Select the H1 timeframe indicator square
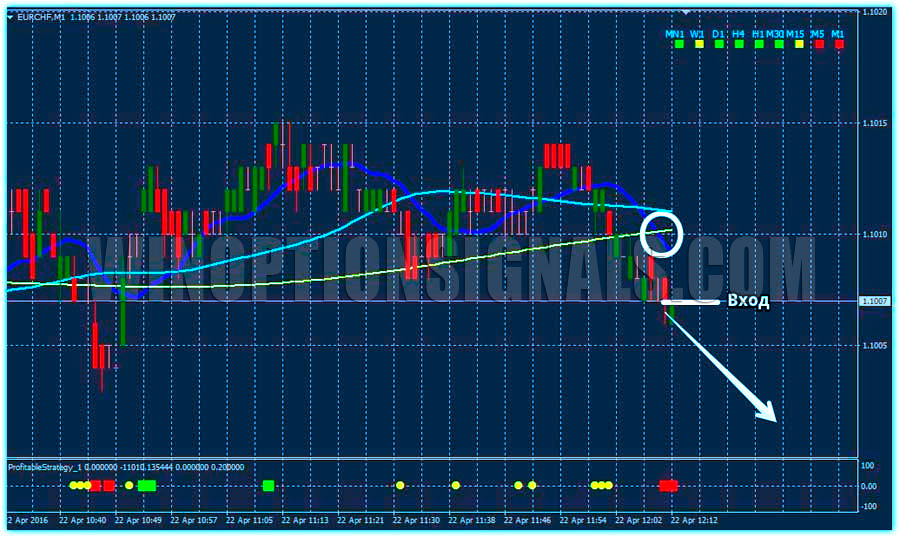 pyautogui.click(x=759, y=46)
